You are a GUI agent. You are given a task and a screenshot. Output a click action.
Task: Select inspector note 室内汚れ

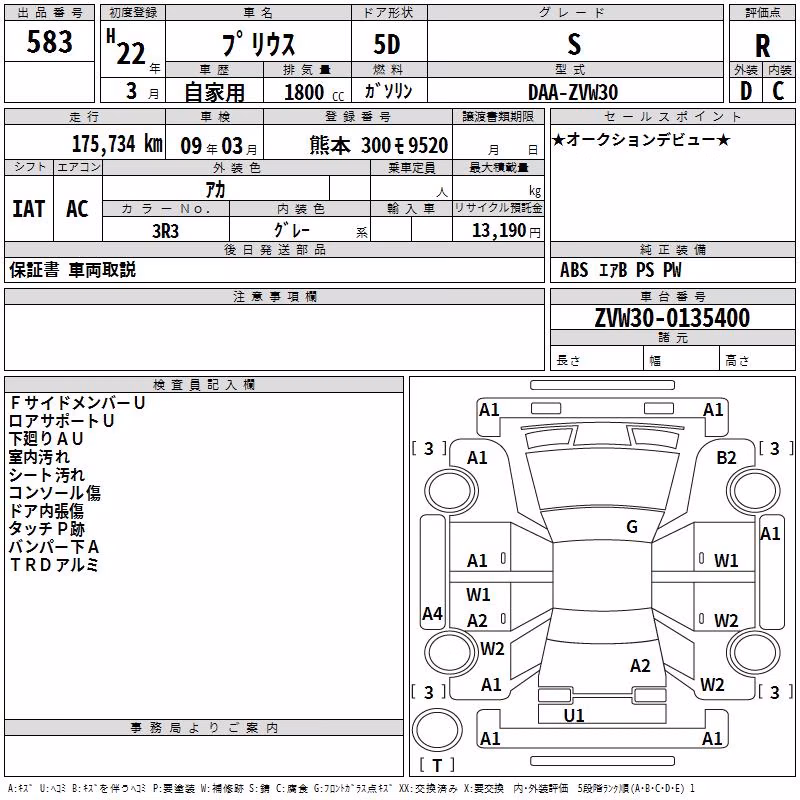(39, 457)
